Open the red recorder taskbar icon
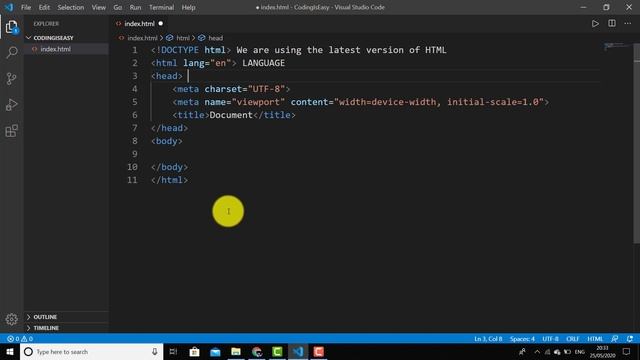 point(319,351)
